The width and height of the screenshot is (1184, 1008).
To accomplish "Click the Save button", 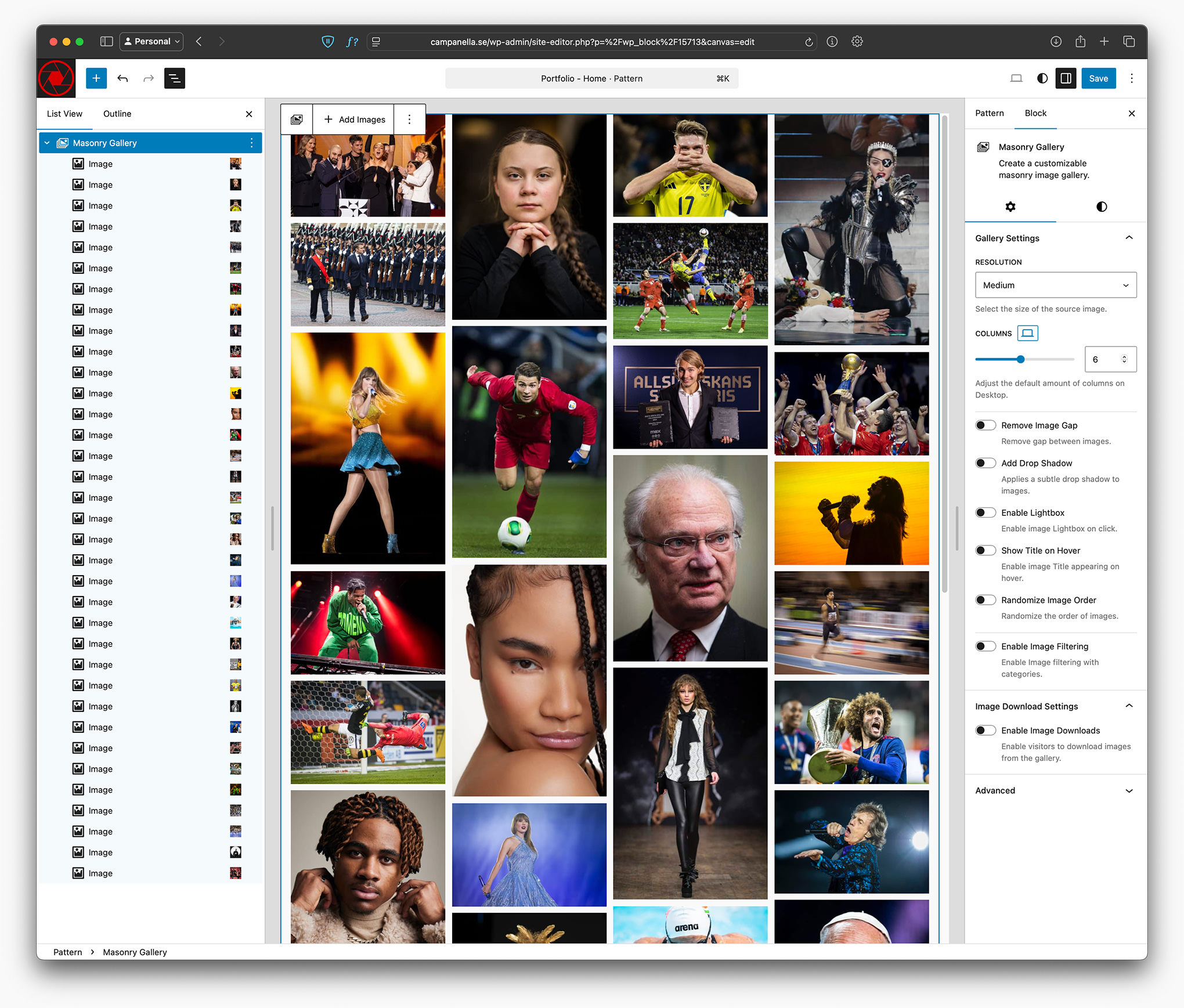I will (x=1098, y=78).
